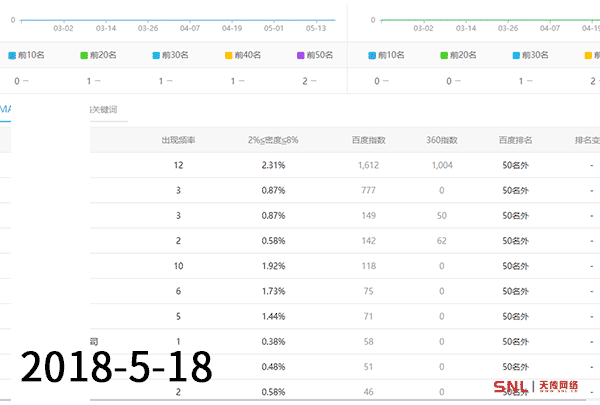Toggle 前50名 legend in blue-line chart
600x405 pixels.
pyautogui.click(x=315, y=55)
